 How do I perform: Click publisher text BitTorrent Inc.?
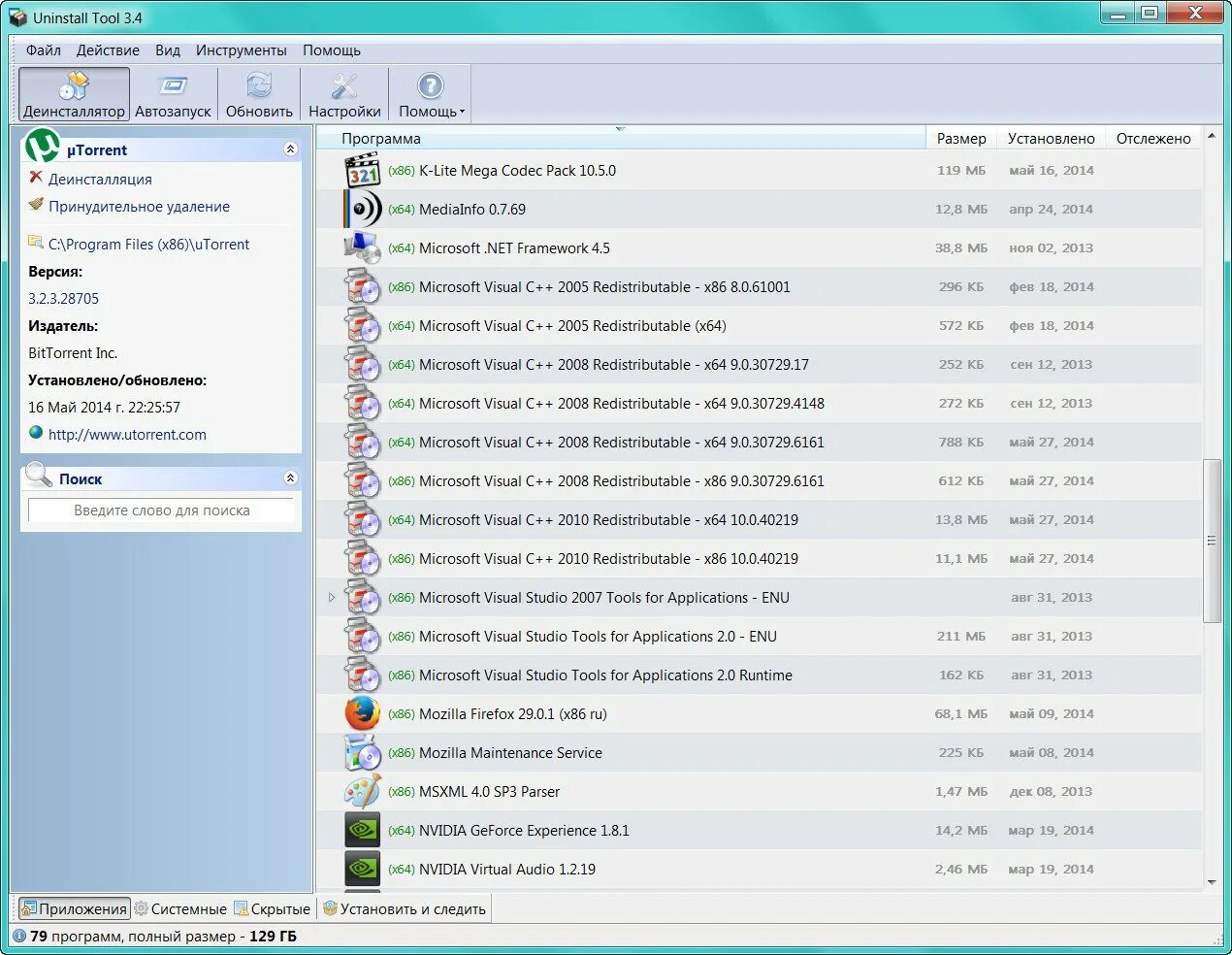[x=73, y=353]
